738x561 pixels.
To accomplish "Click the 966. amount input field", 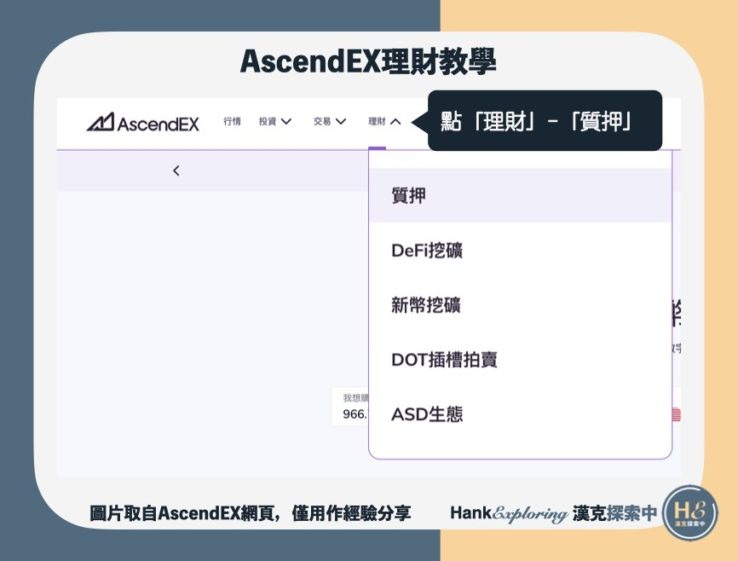I will 351,406.
